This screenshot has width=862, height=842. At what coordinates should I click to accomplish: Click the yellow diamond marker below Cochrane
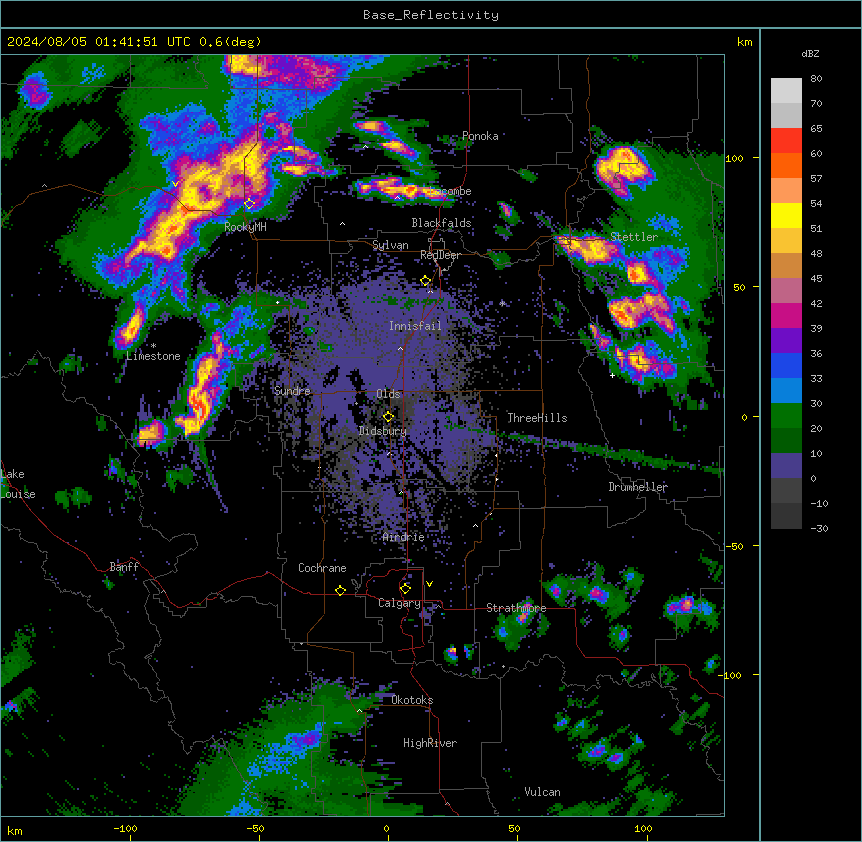tap(340, 590)
